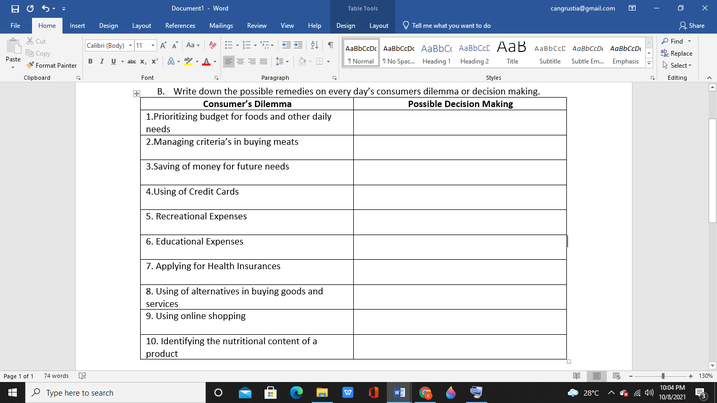
Task: Open the font size dropdown
Action: pos(153,45)
